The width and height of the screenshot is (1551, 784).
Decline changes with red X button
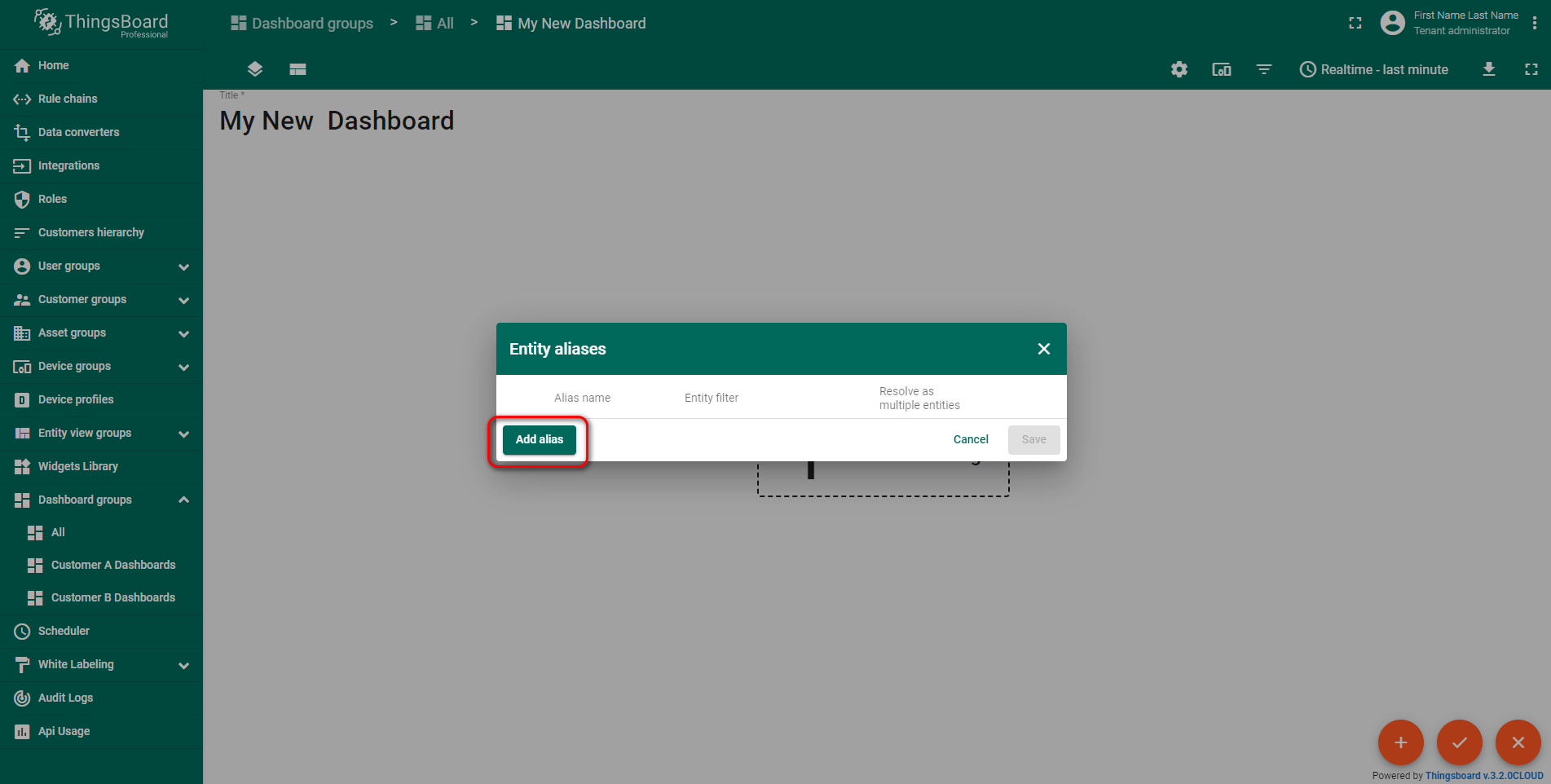[x=1518, y=742]
